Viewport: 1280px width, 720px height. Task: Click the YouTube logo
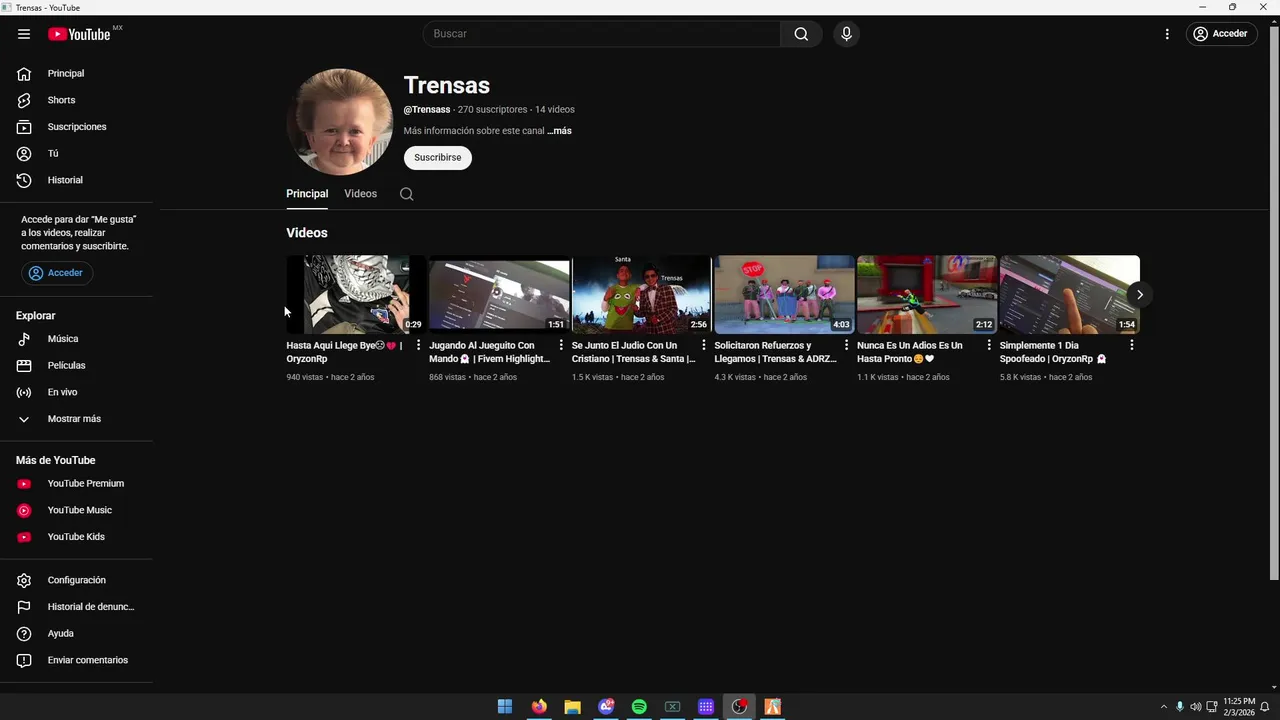[x=80, y=34]
